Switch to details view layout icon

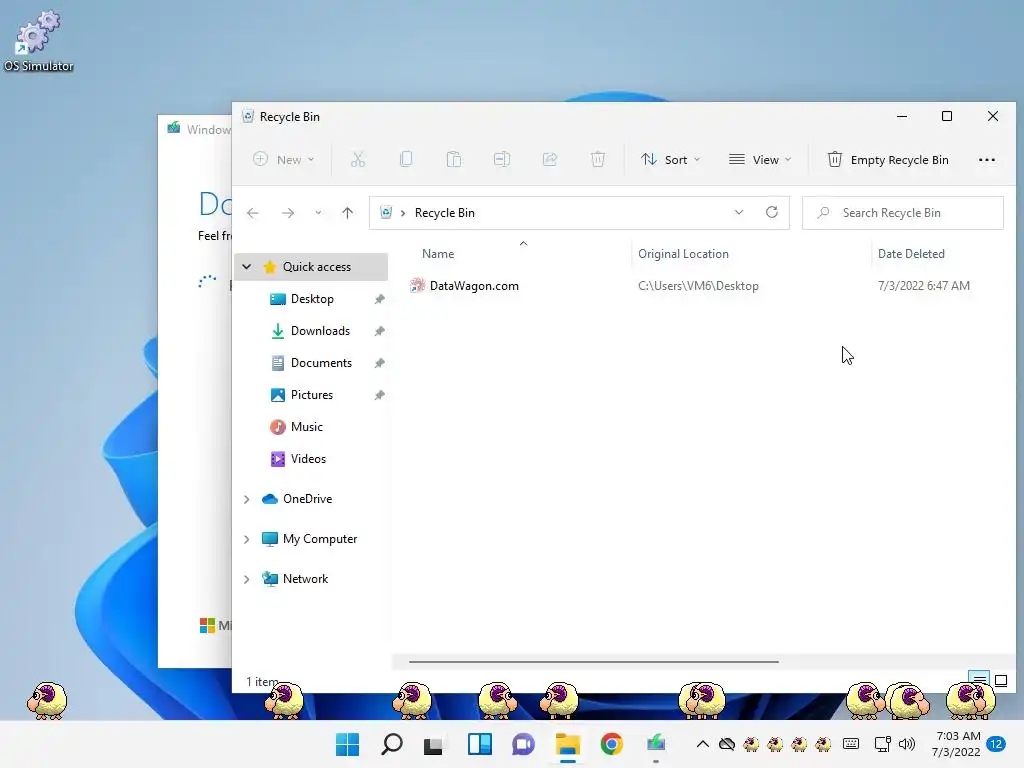click(978, 680)
